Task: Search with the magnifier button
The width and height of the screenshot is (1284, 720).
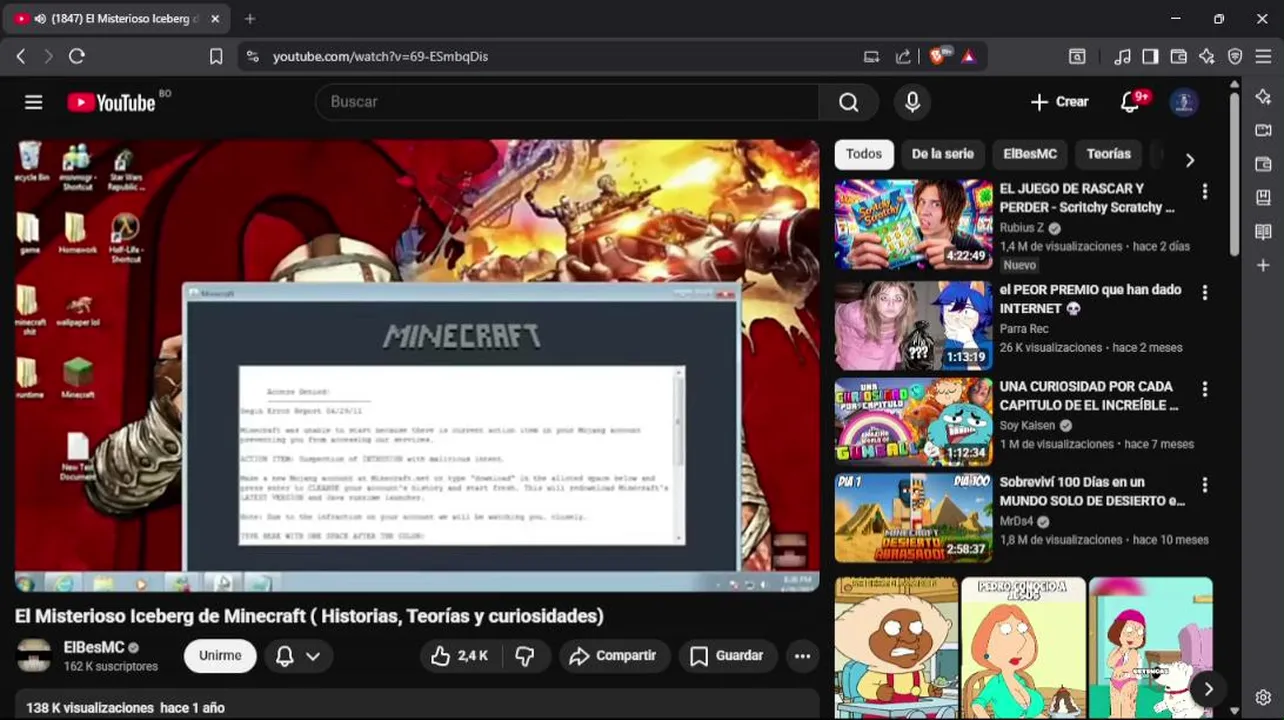Action: tap(848, 102)
